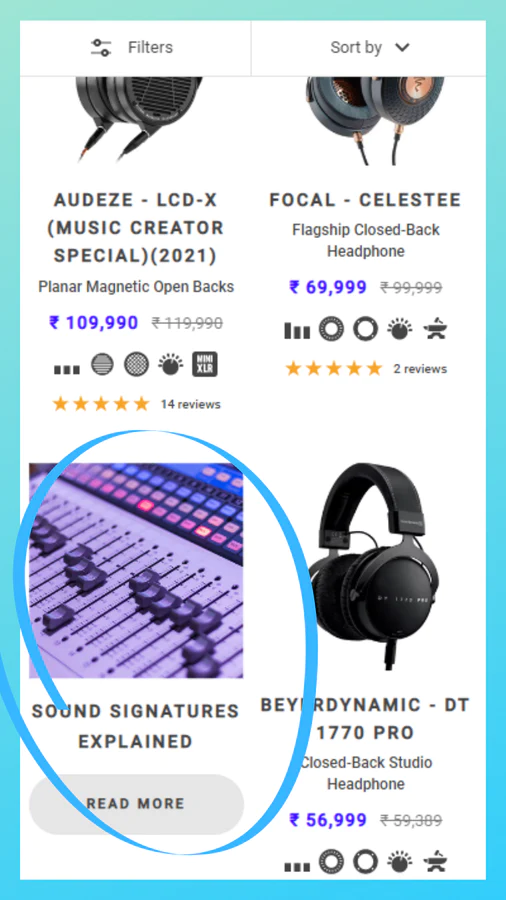The image size is (506, 900).
Task: Open the mixing console thumbnail image
Action: pos(136,571)
